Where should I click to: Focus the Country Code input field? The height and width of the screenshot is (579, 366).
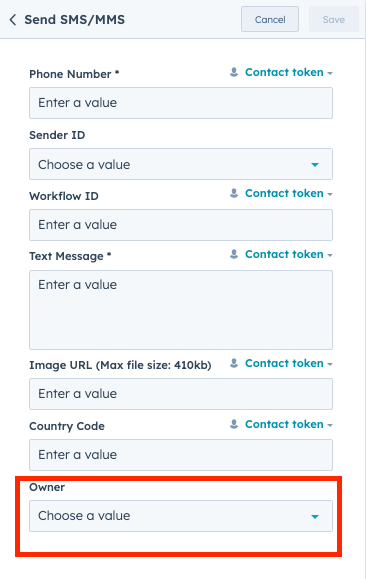(181, 455)
